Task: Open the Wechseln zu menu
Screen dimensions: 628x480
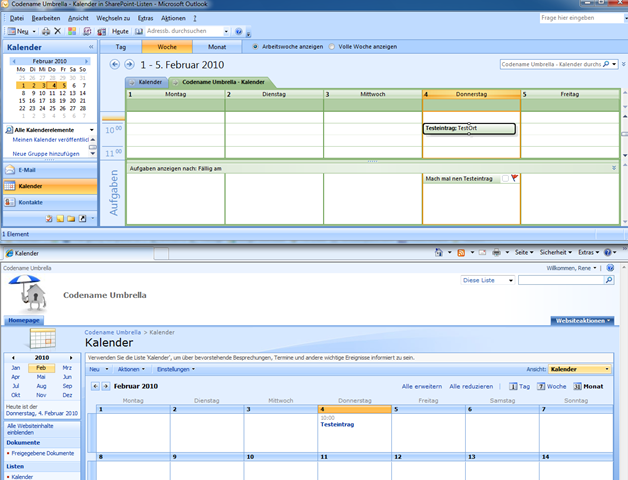Action: coord(113,18)
